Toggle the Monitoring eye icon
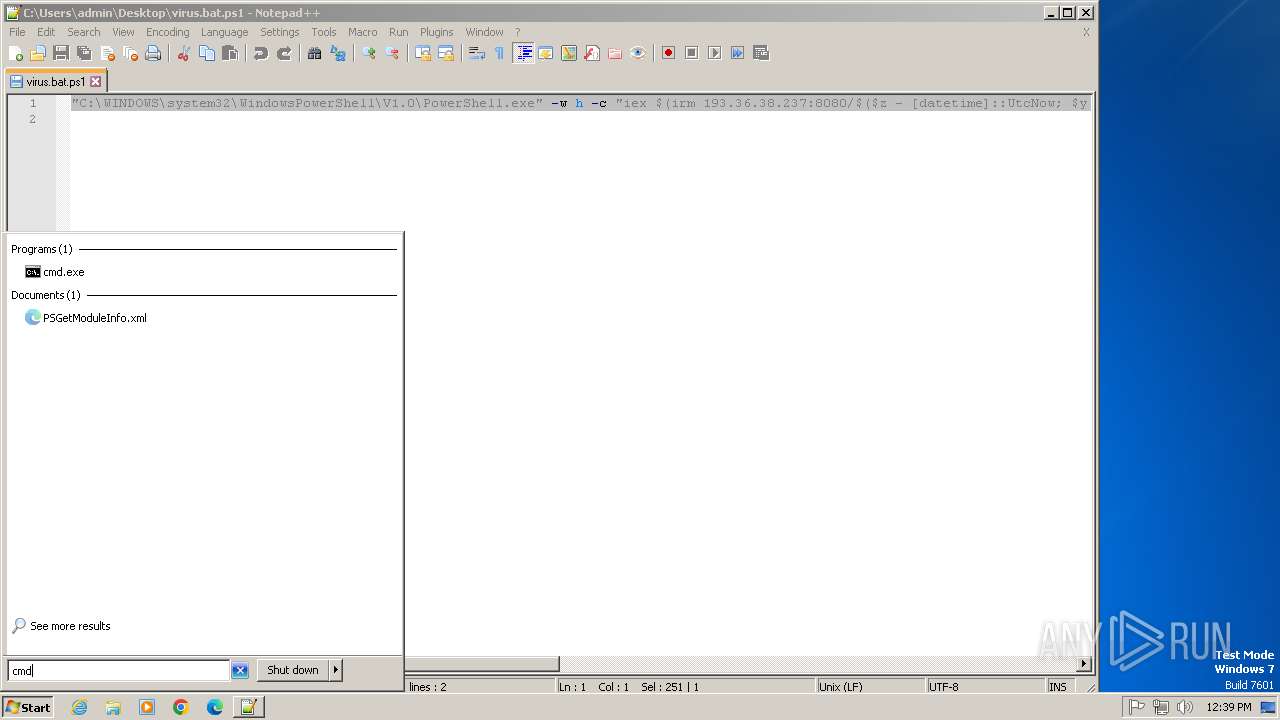Viewport: 1280px width, 720px height. pos(638,53)
